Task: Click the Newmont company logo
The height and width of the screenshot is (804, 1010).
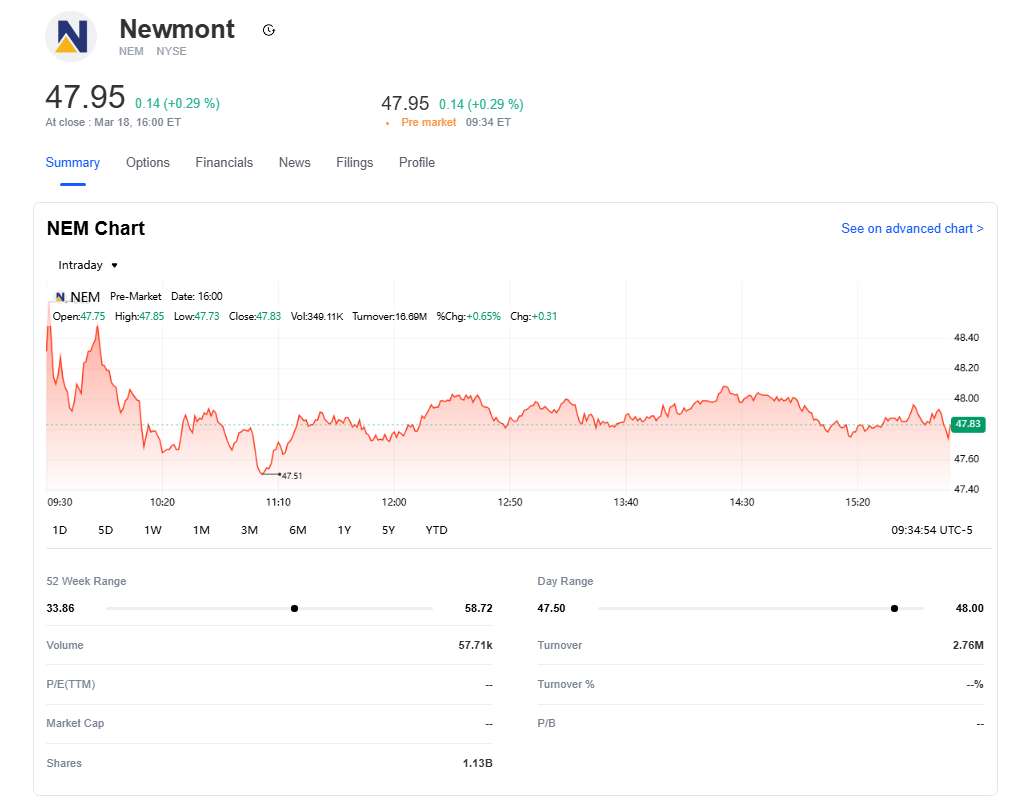Action: coord(71,36)
